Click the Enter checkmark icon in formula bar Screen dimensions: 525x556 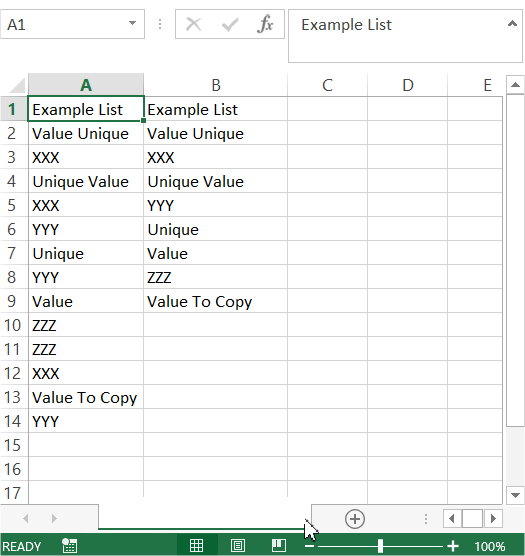[x=230, y=25]
